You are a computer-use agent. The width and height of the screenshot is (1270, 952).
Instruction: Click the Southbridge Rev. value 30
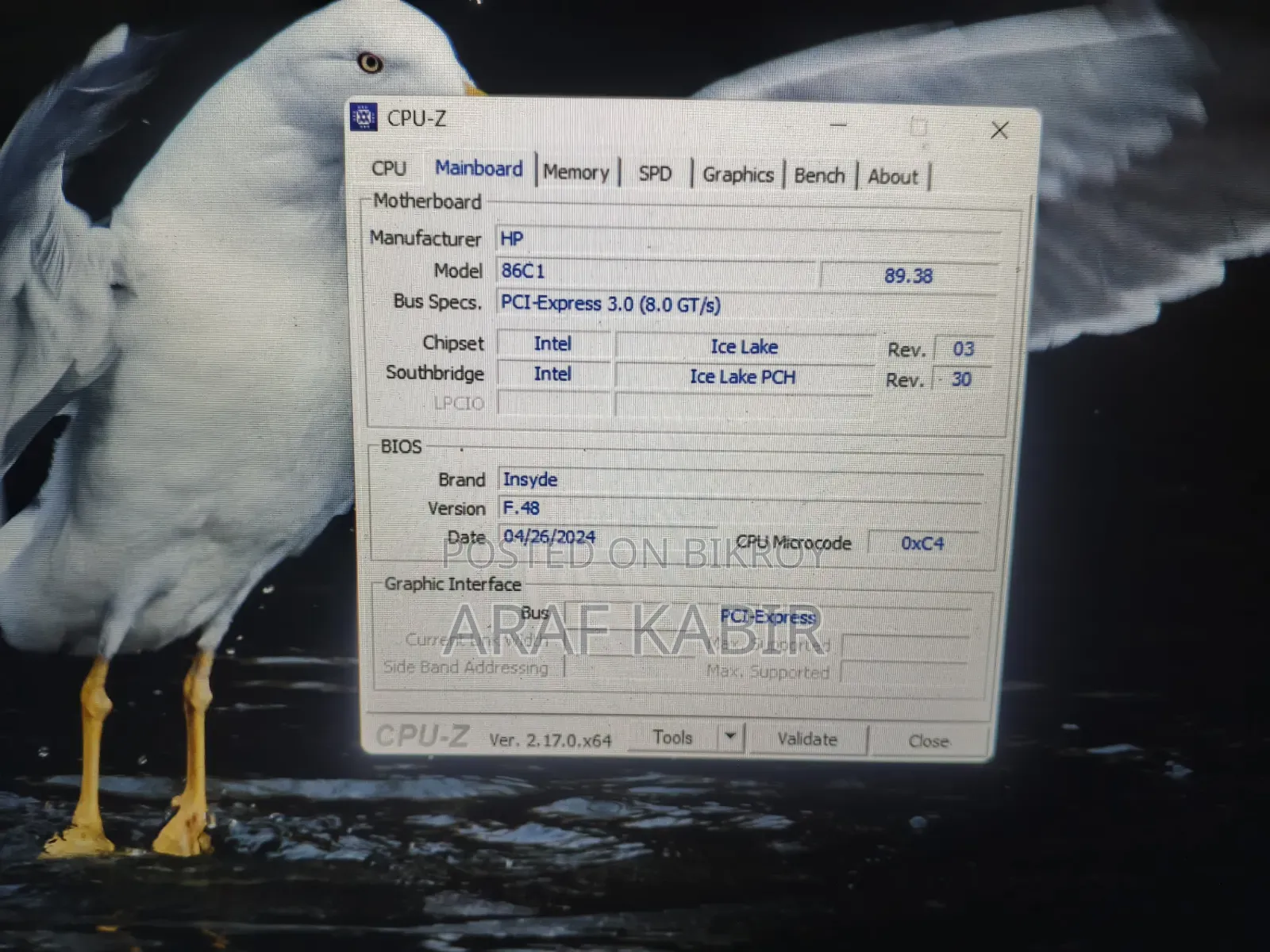[961, 379]
